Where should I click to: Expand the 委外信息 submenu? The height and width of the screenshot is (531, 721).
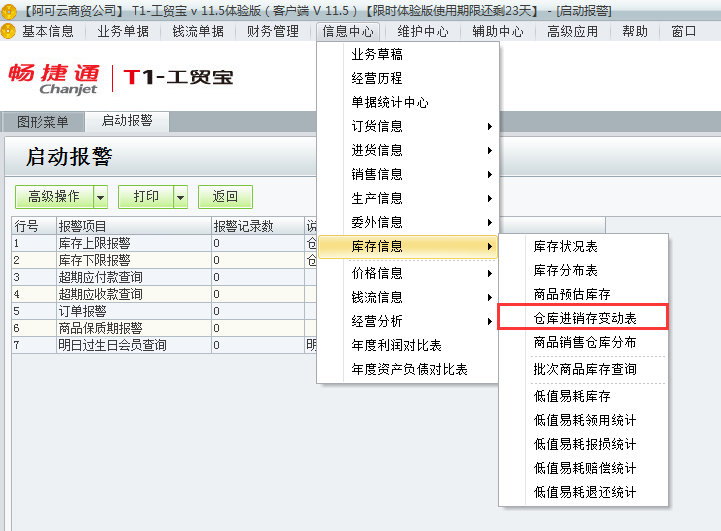[407, 222]
